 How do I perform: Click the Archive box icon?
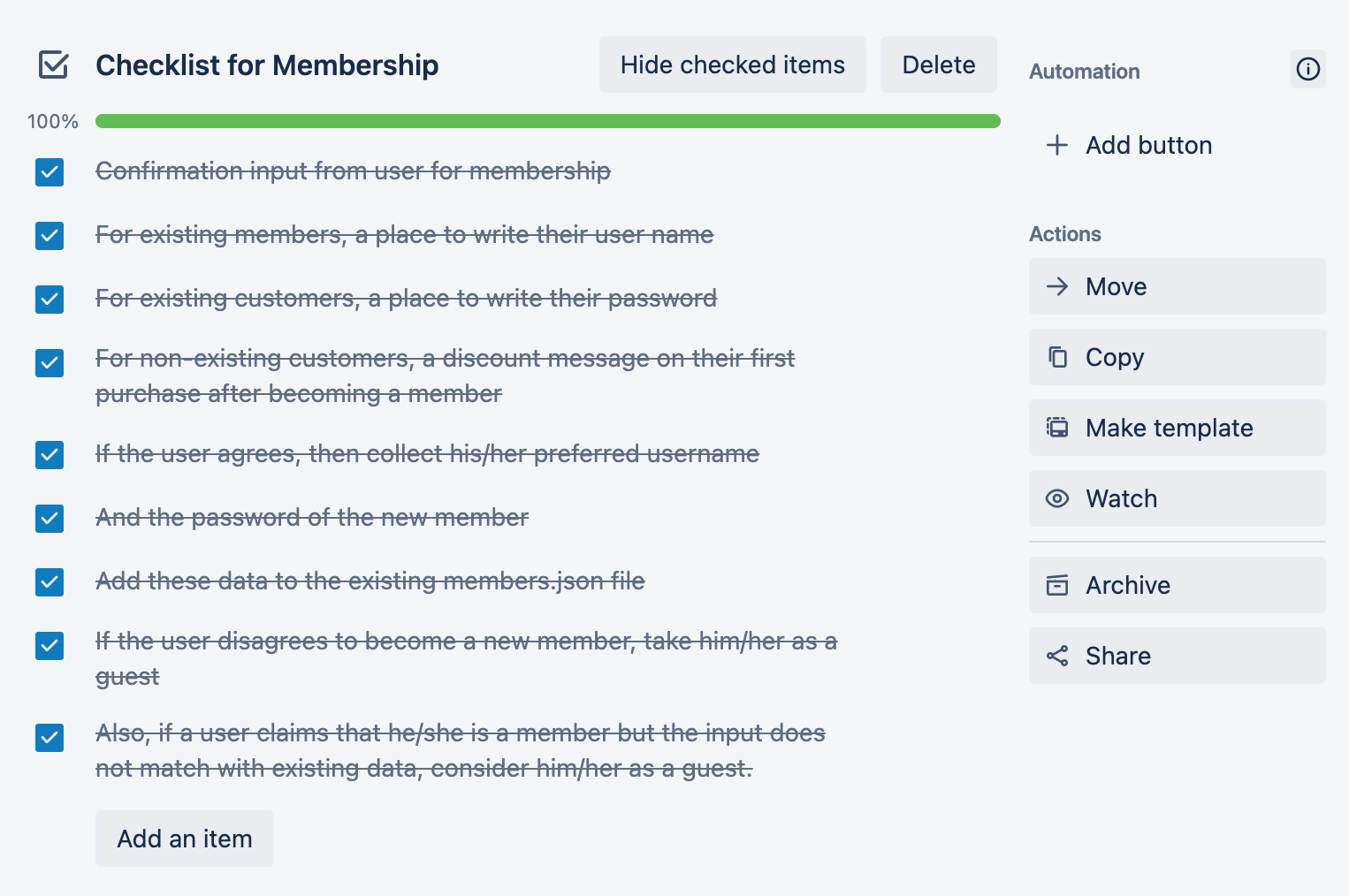[x=1057, y=585]
